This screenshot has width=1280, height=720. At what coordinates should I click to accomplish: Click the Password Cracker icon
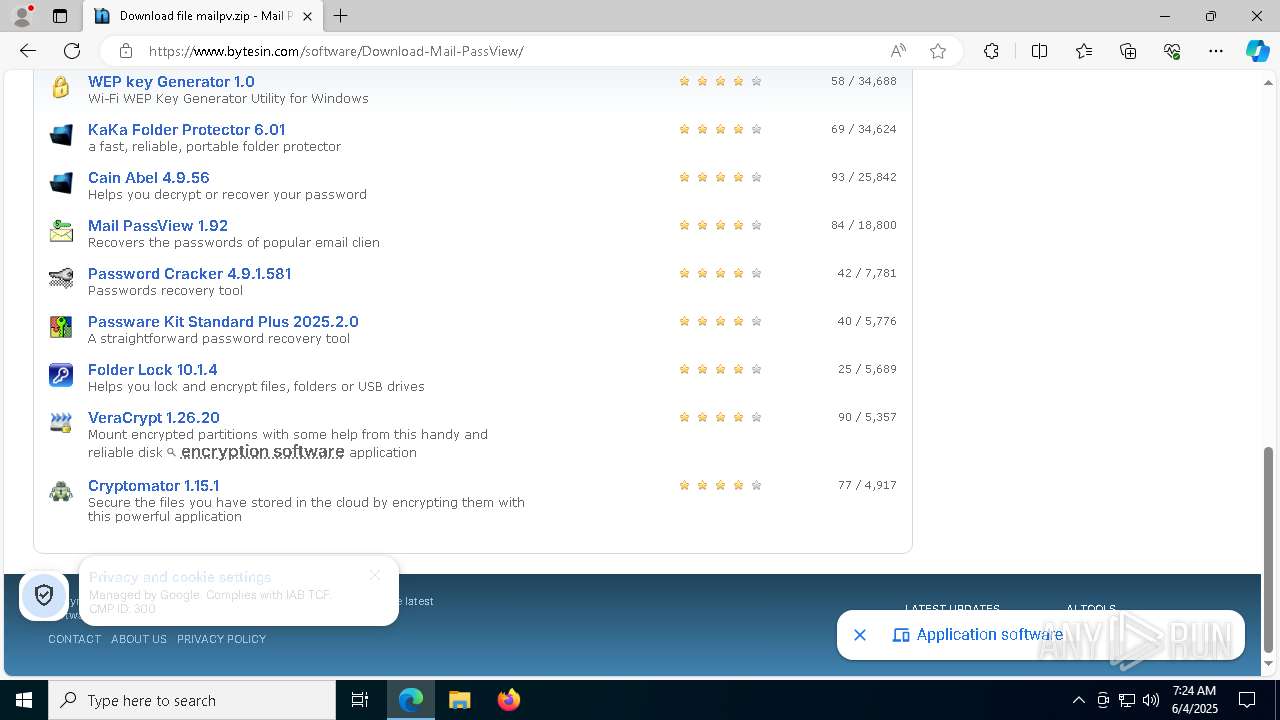pos(61,279)
